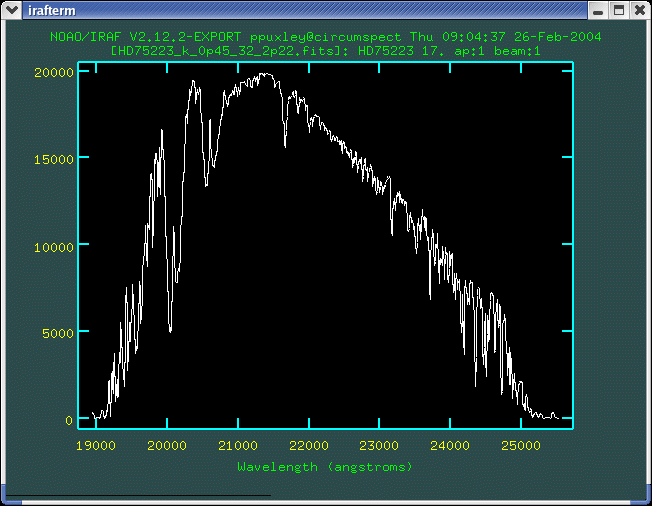Click the 20000 y-axis tick label
The height and width of the screenshot is (506, 652).
[x=54, y=73]
